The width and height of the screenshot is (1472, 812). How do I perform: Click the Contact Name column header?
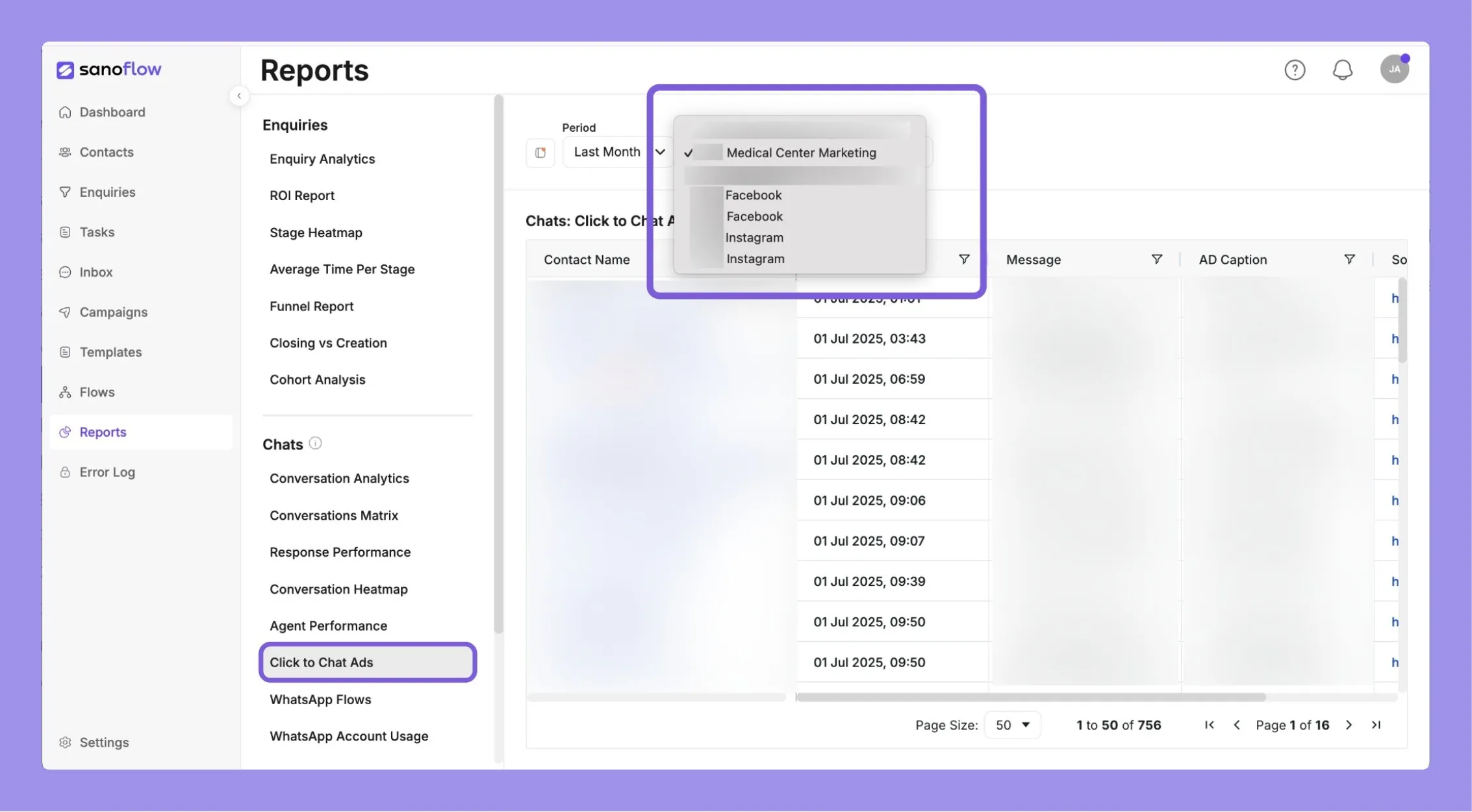[x=587, y=259]
